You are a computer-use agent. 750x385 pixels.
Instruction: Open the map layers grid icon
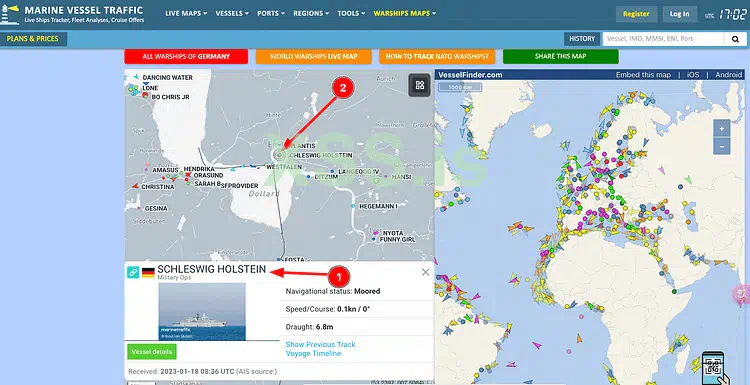(x=420, y=85)
